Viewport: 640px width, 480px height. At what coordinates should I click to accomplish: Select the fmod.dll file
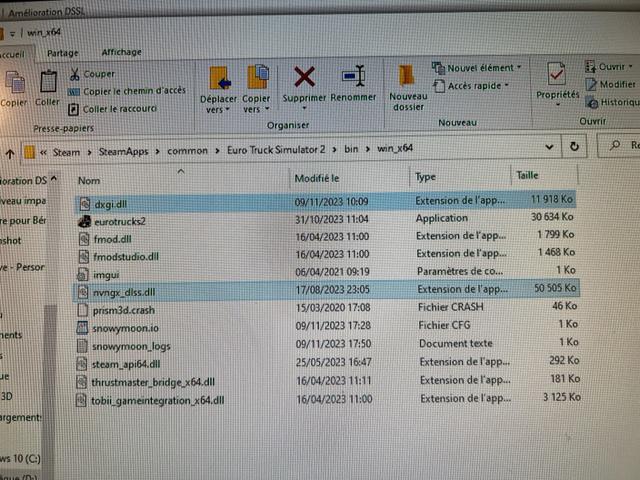click(x=326, y=237)
